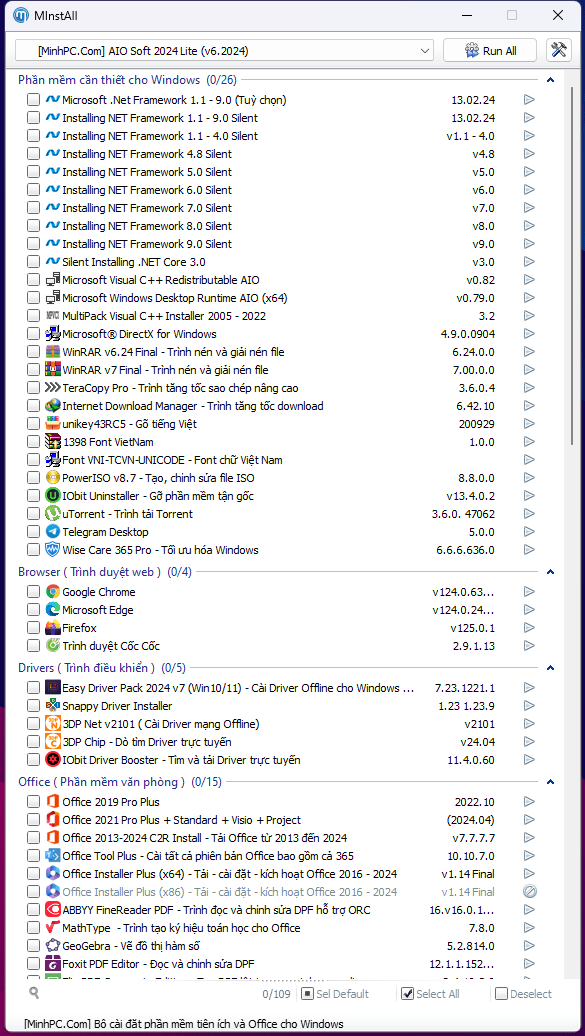Tick the Office Tool Plus checkbox

(33, 856)
